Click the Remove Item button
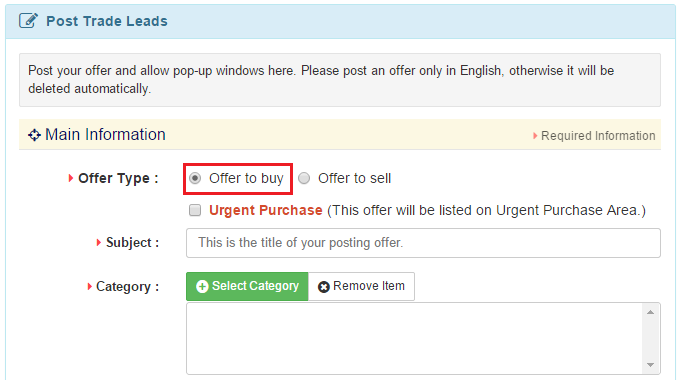Image resolution: width=680 pixels, height=380 pixels. [x=361, y=286]
